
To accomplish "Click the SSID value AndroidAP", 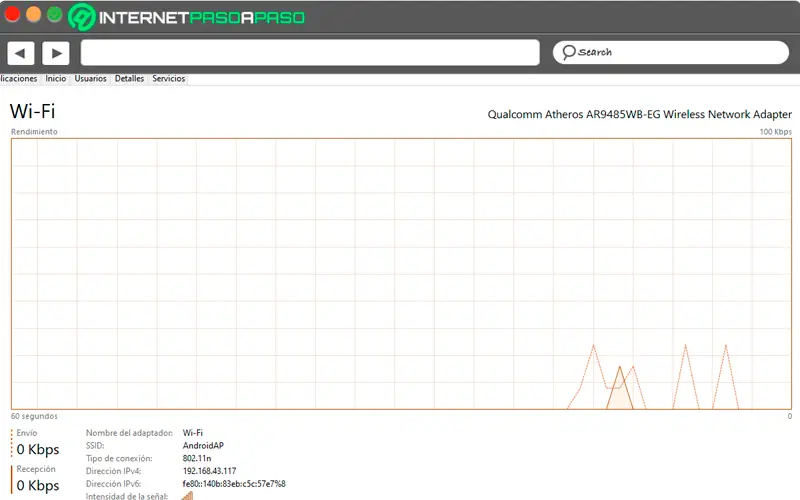I will click(203, 445).
